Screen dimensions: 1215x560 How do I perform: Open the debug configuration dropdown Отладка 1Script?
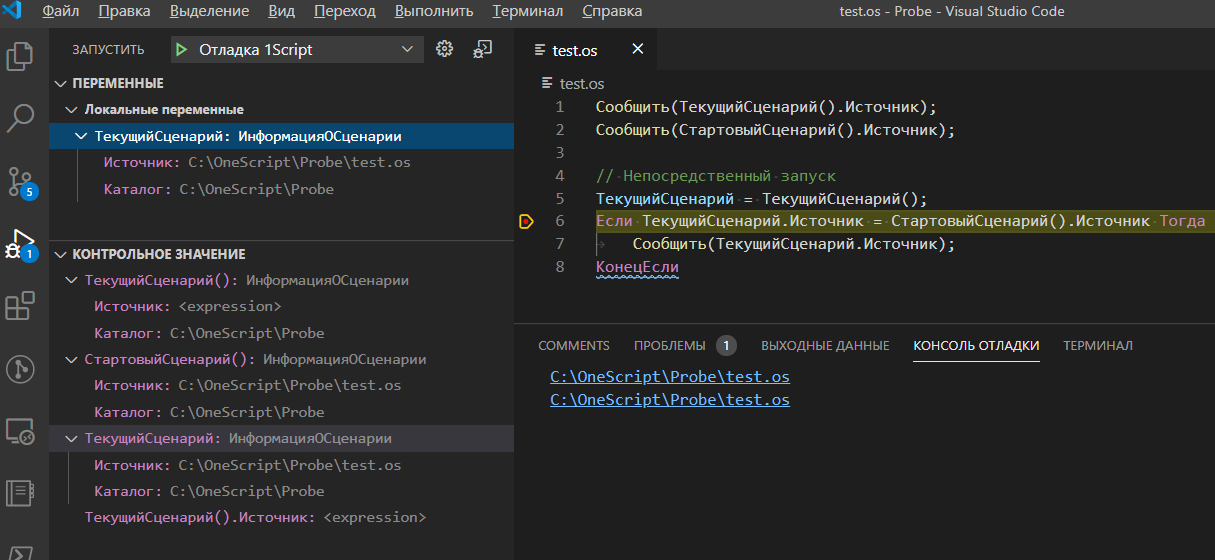click(297, 49)
